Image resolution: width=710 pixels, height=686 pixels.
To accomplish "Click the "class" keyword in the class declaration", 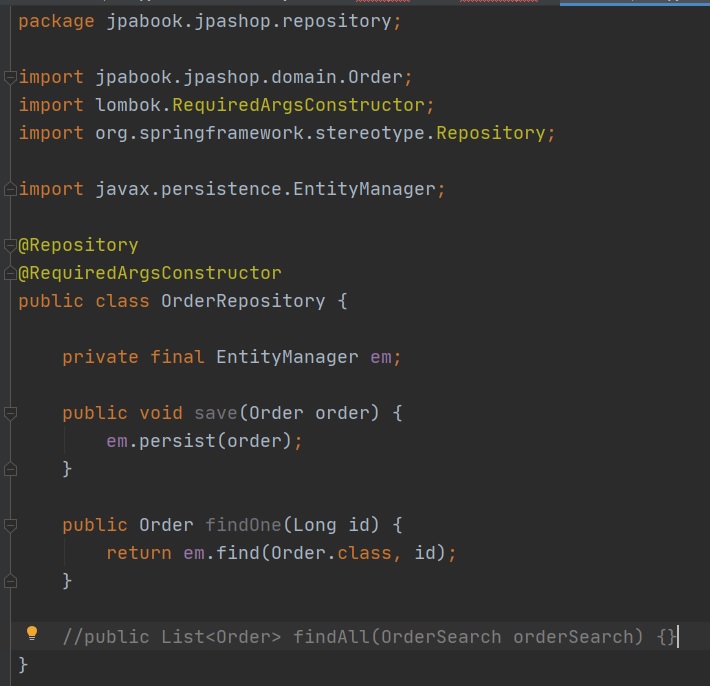I will [x=122, y=301].
